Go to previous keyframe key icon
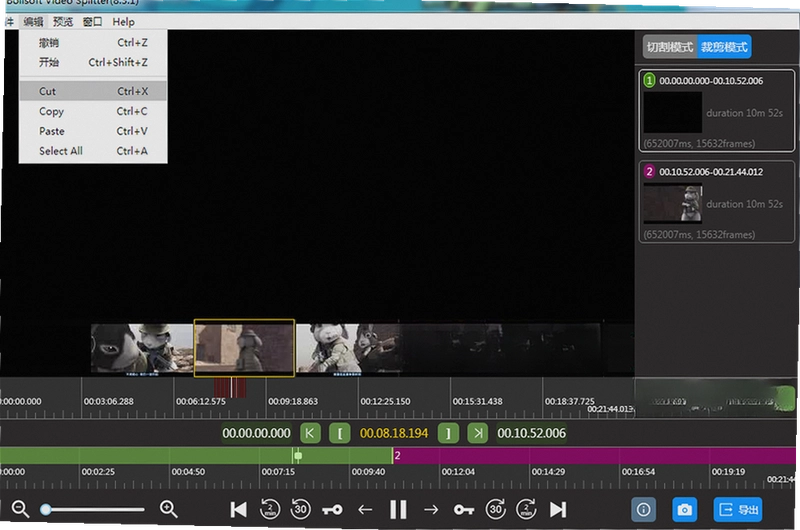Image resolution: width=800 pixels, height=530 pixels. [x=333, y=510]
